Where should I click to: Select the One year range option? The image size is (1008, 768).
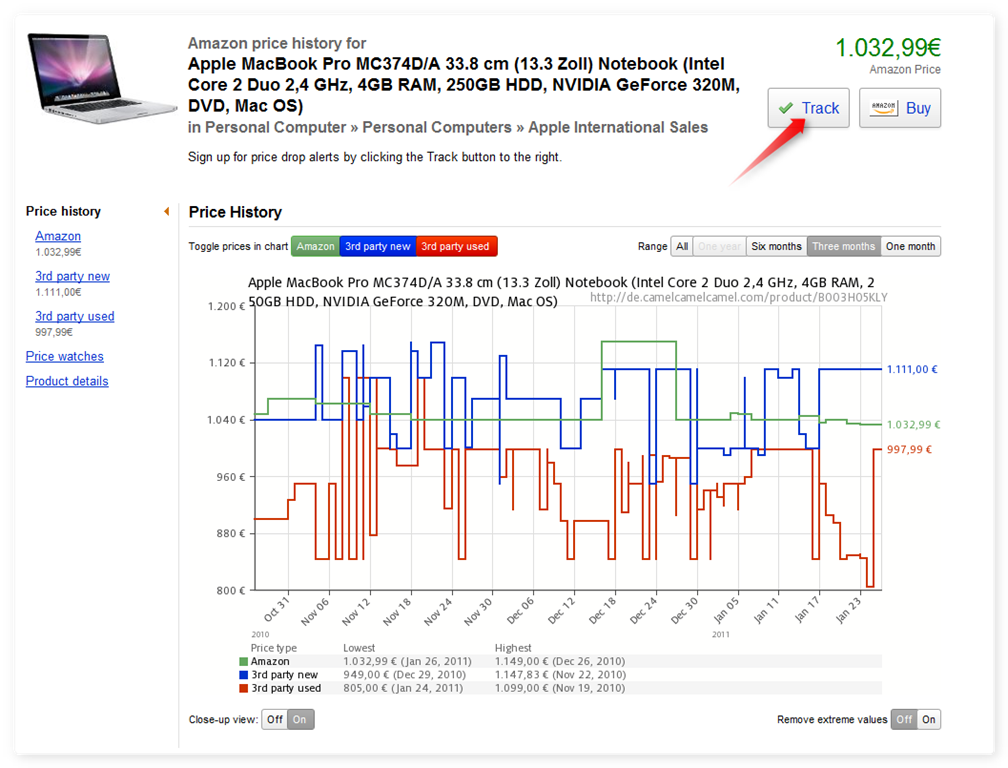tap(719, 246)
